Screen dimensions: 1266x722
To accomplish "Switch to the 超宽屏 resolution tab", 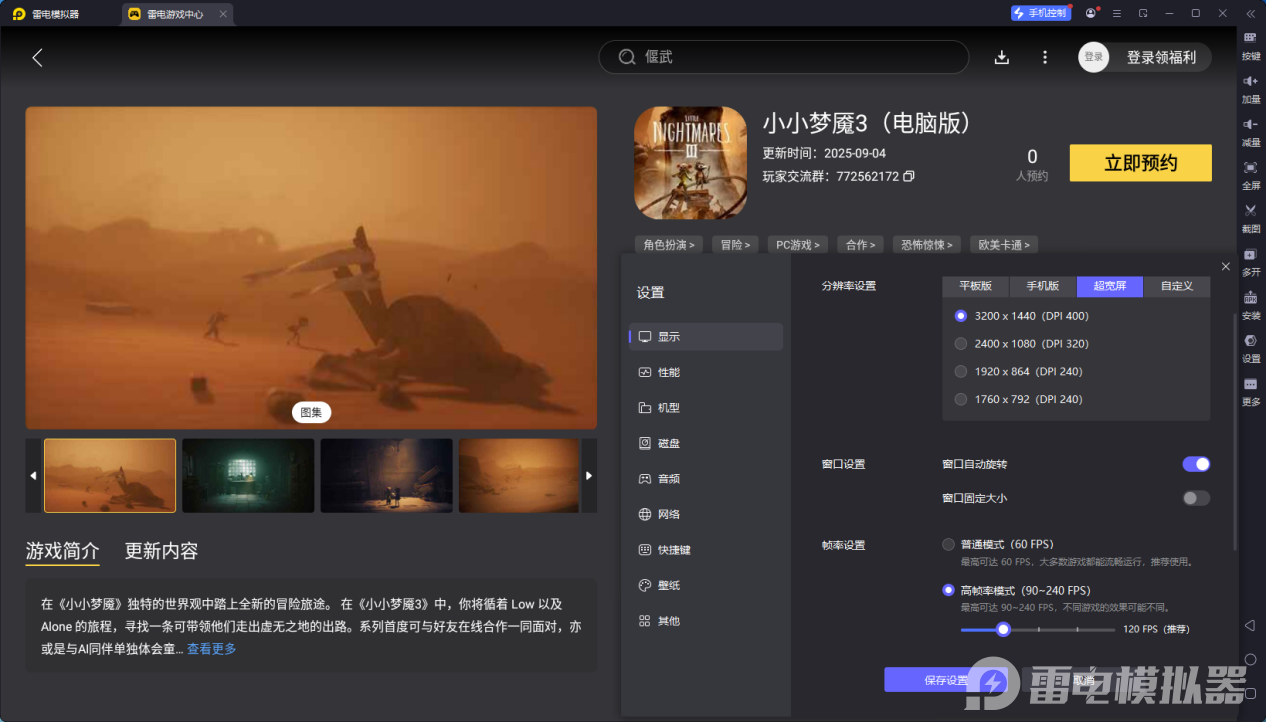I will [x=1110, y=286].
